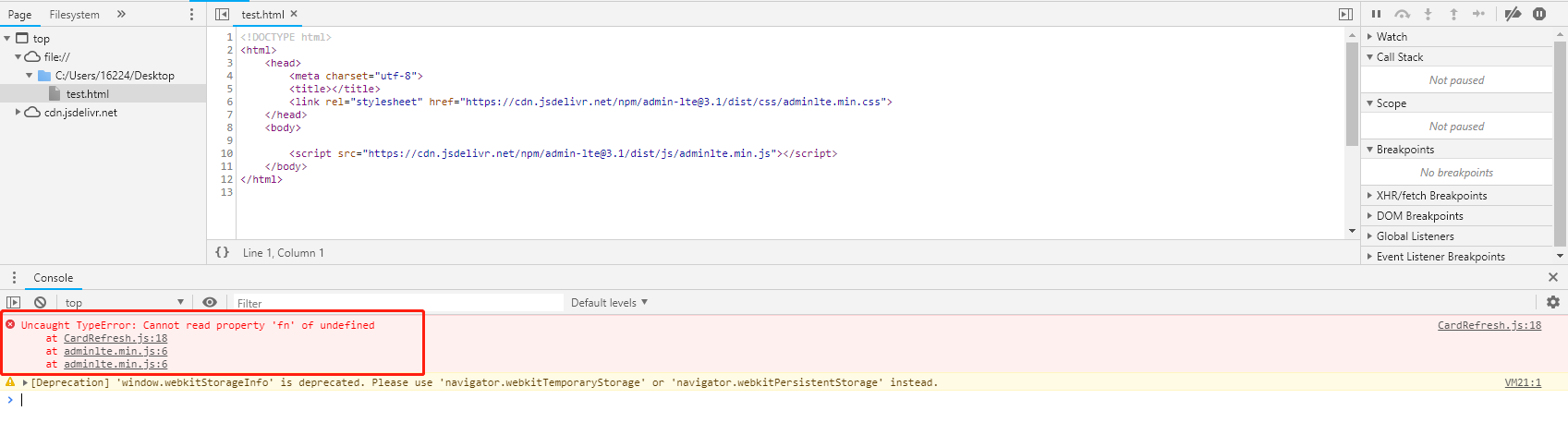Viewport: 1568px width, 447px height.
Task: Step over next function call
Action: click(1402, 14)
